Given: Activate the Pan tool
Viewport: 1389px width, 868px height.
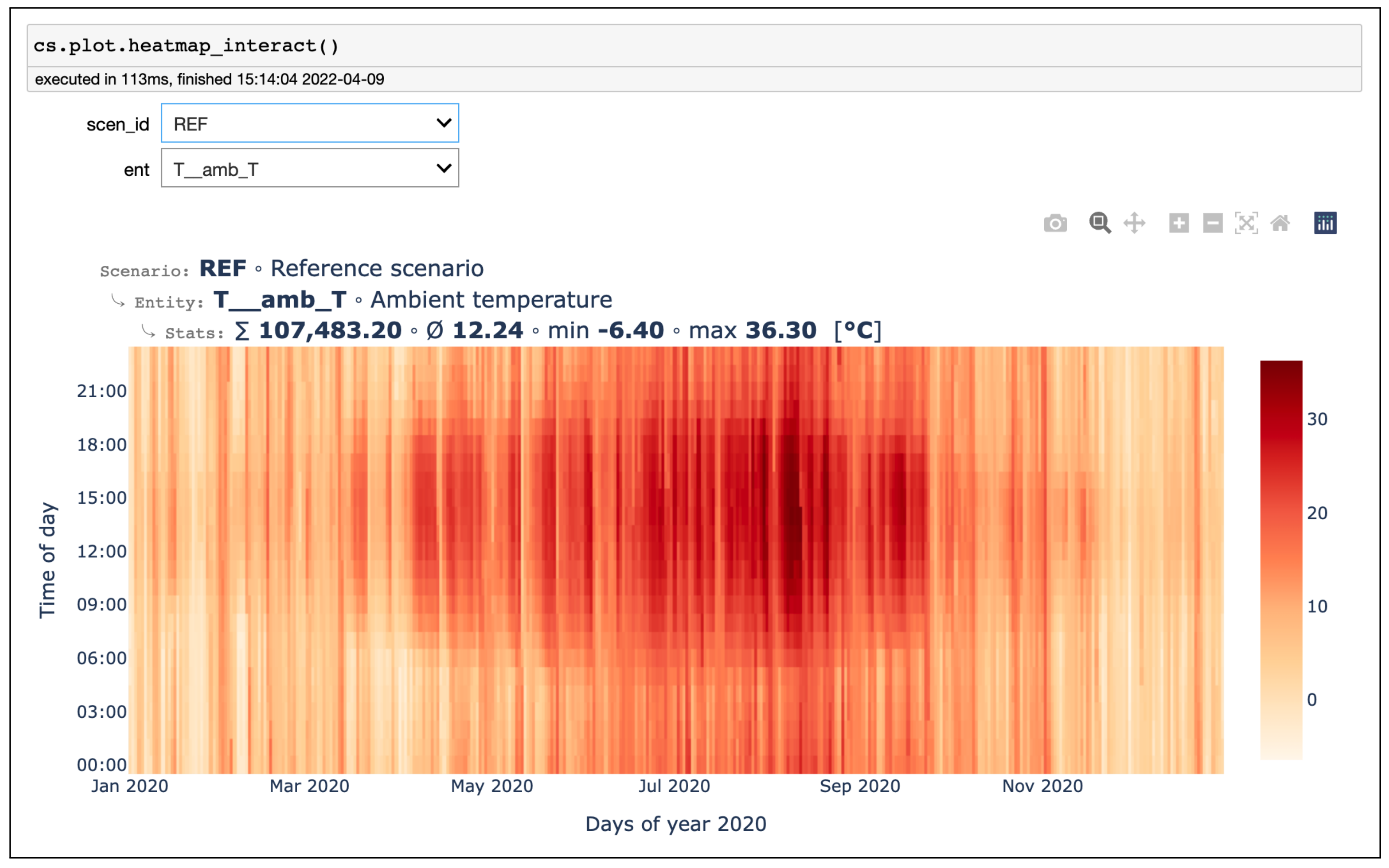Looking at the screenshot, I should point(1134,223).
